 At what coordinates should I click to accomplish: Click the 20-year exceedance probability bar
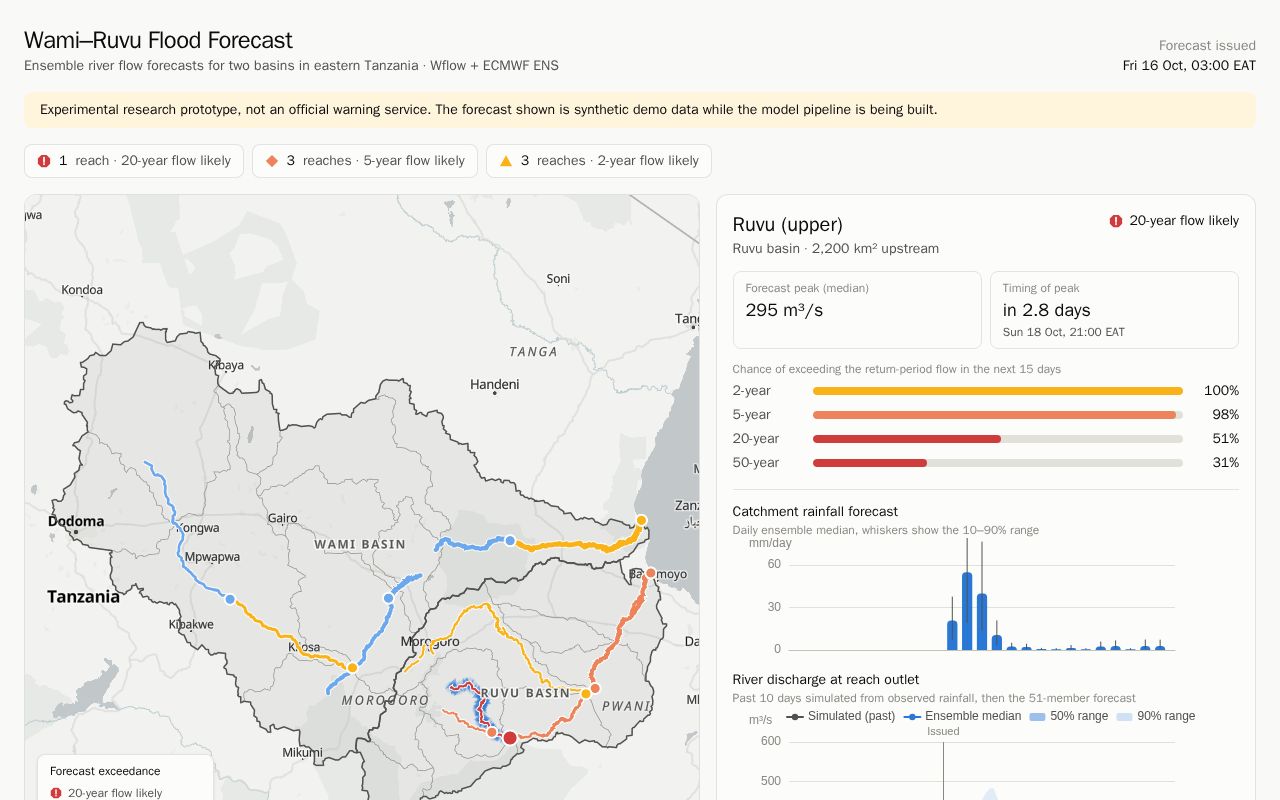click(x=998, y=439)
